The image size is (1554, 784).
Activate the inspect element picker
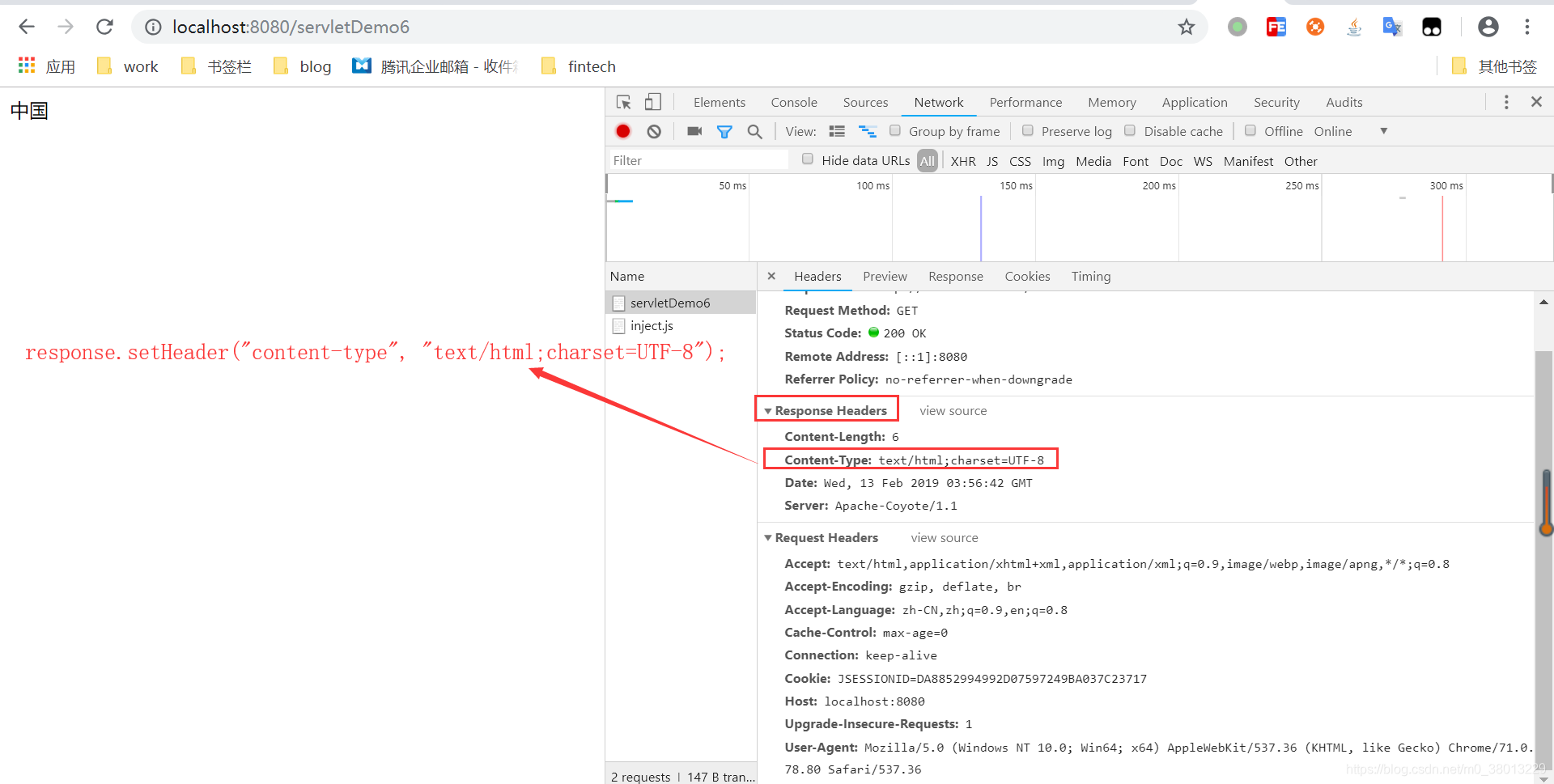tap(623, 102)
